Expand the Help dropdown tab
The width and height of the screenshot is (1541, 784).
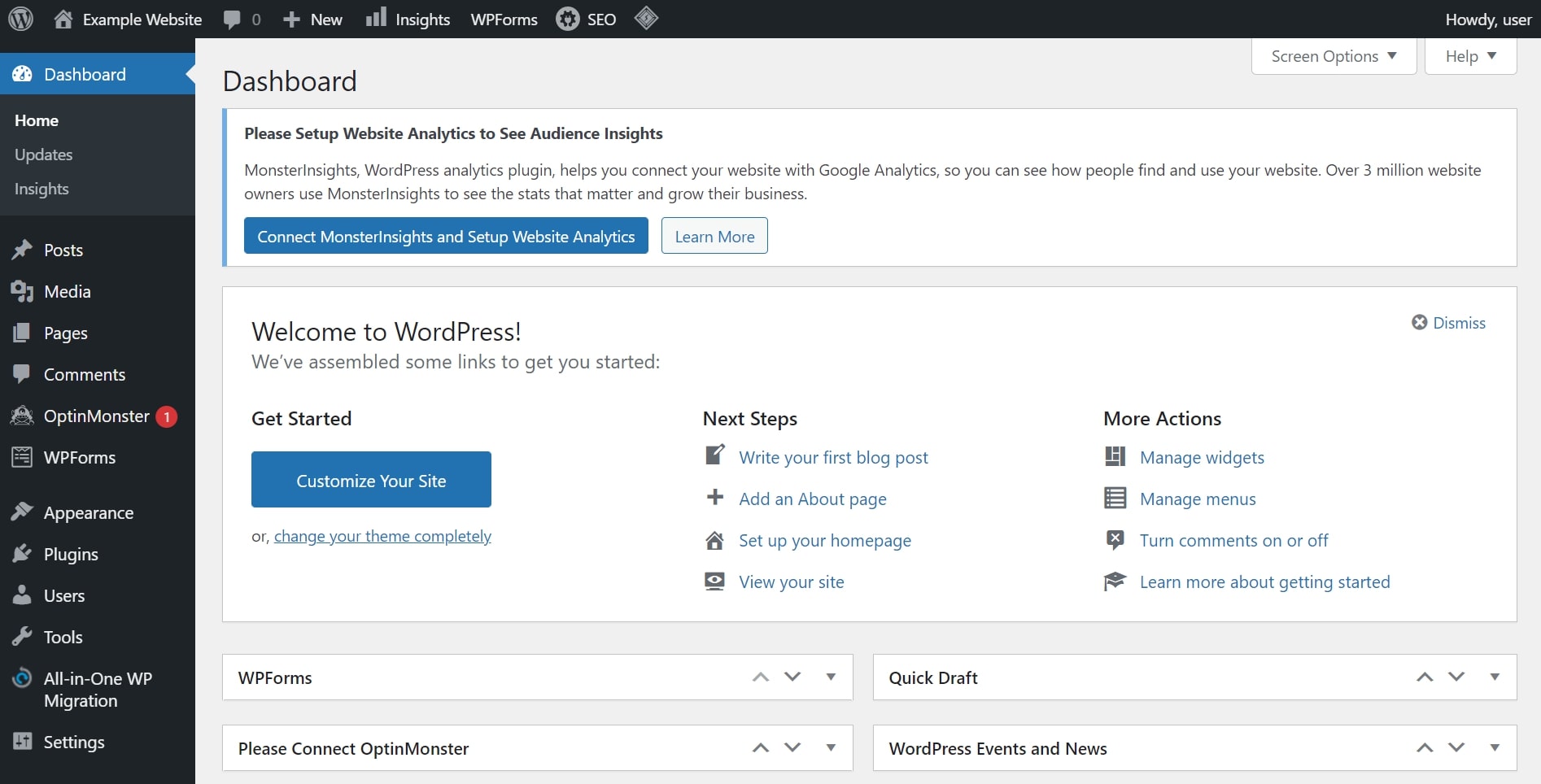pos(1471,56)
